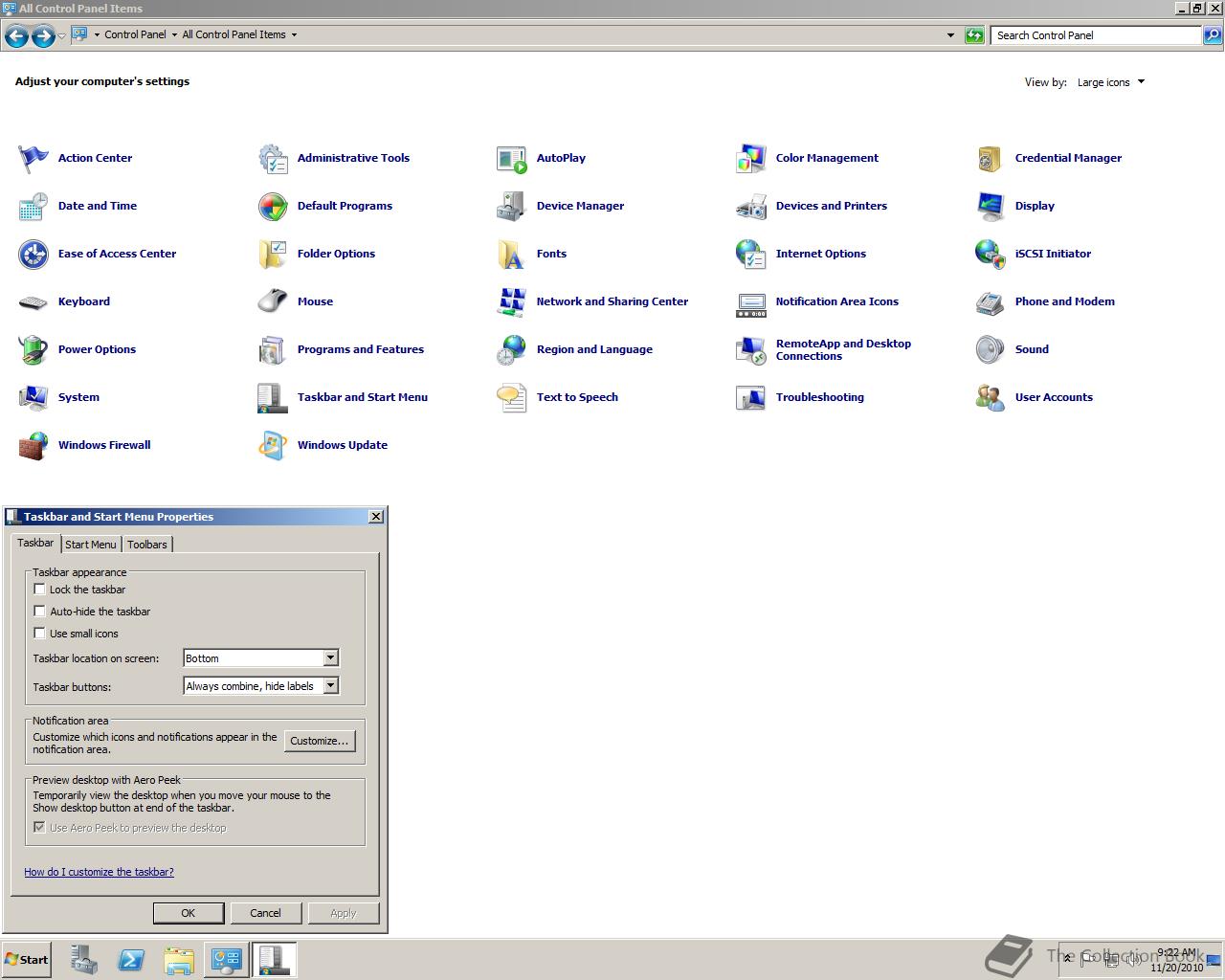The image size is (1225, 980).
Task: Open the address bar history dropdown arrow
Action: coord(950,35)
